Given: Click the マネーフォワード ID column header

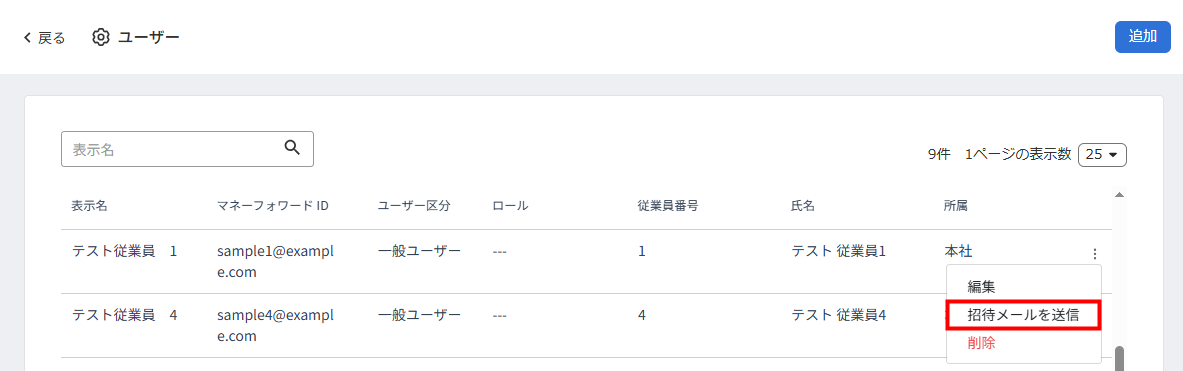Looking at the screenshot, I should [273, 206].
